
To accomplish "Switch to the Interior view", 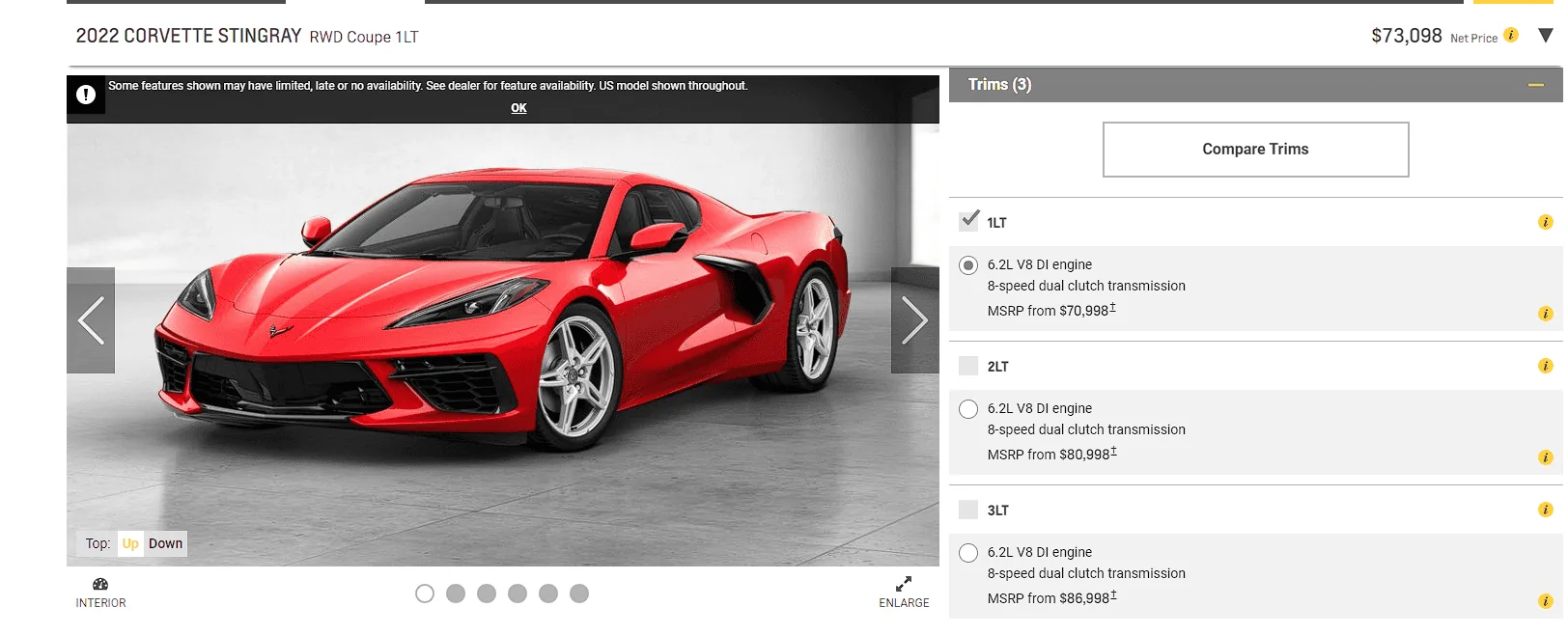I will click(x=100, y=593).
